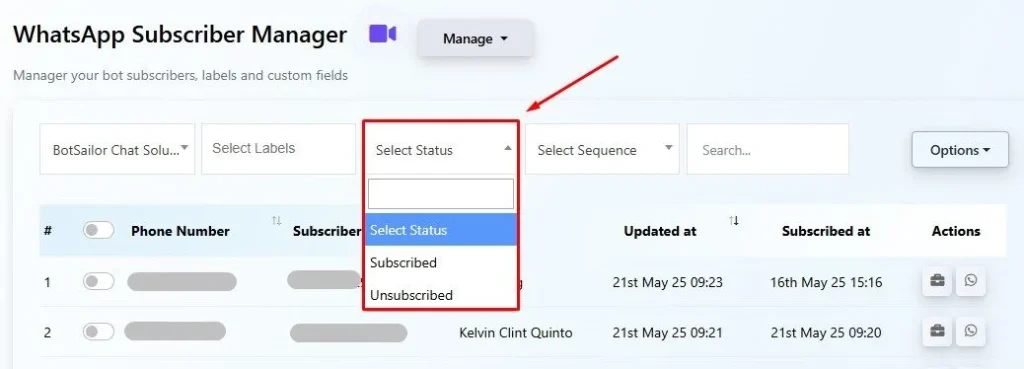Open the Select Sequence dropdown
The image size is (1024, 369).
(x=602, y=150)
